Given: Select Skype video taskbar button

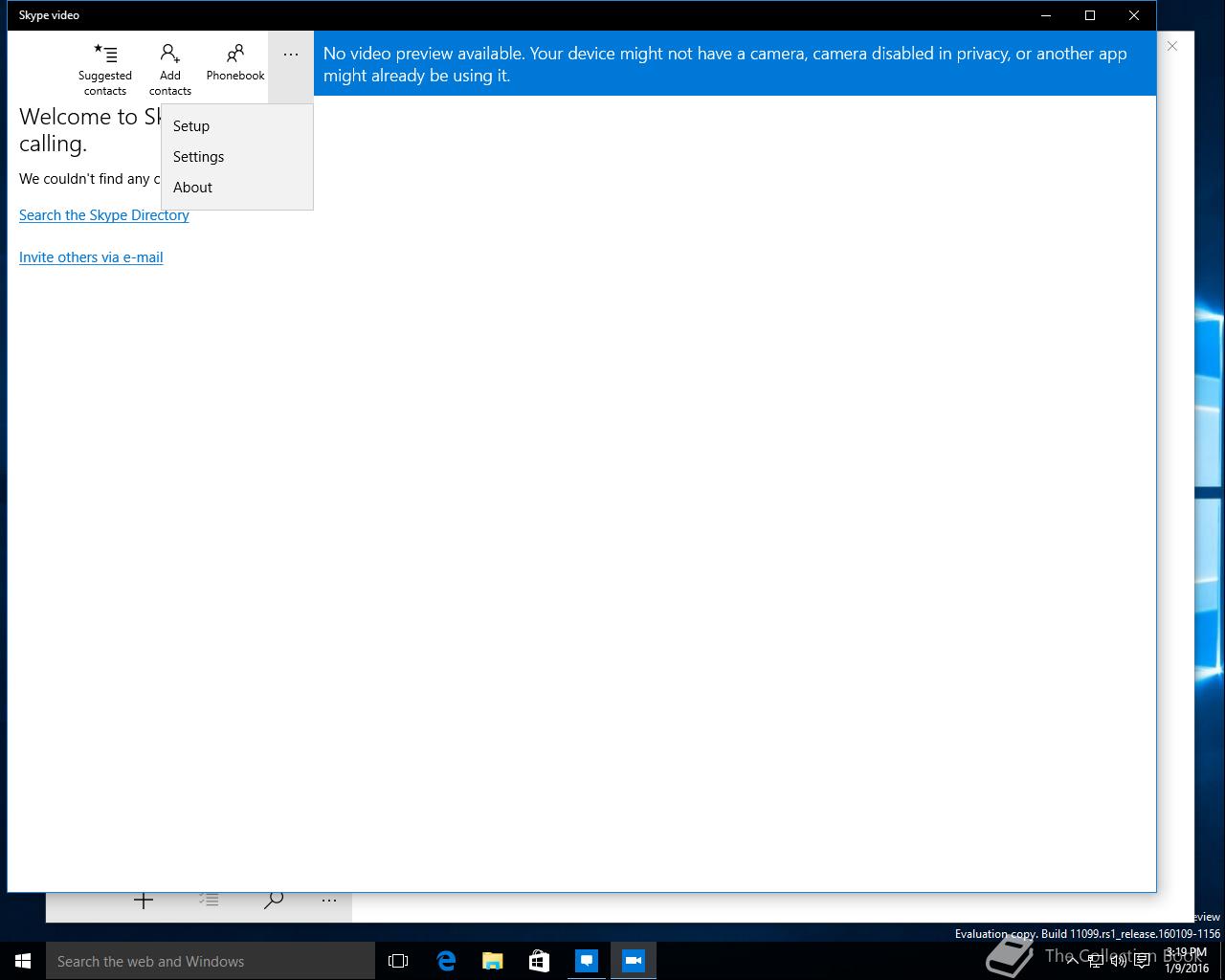Looking at the screenshot, I should [x=634, y=961].
